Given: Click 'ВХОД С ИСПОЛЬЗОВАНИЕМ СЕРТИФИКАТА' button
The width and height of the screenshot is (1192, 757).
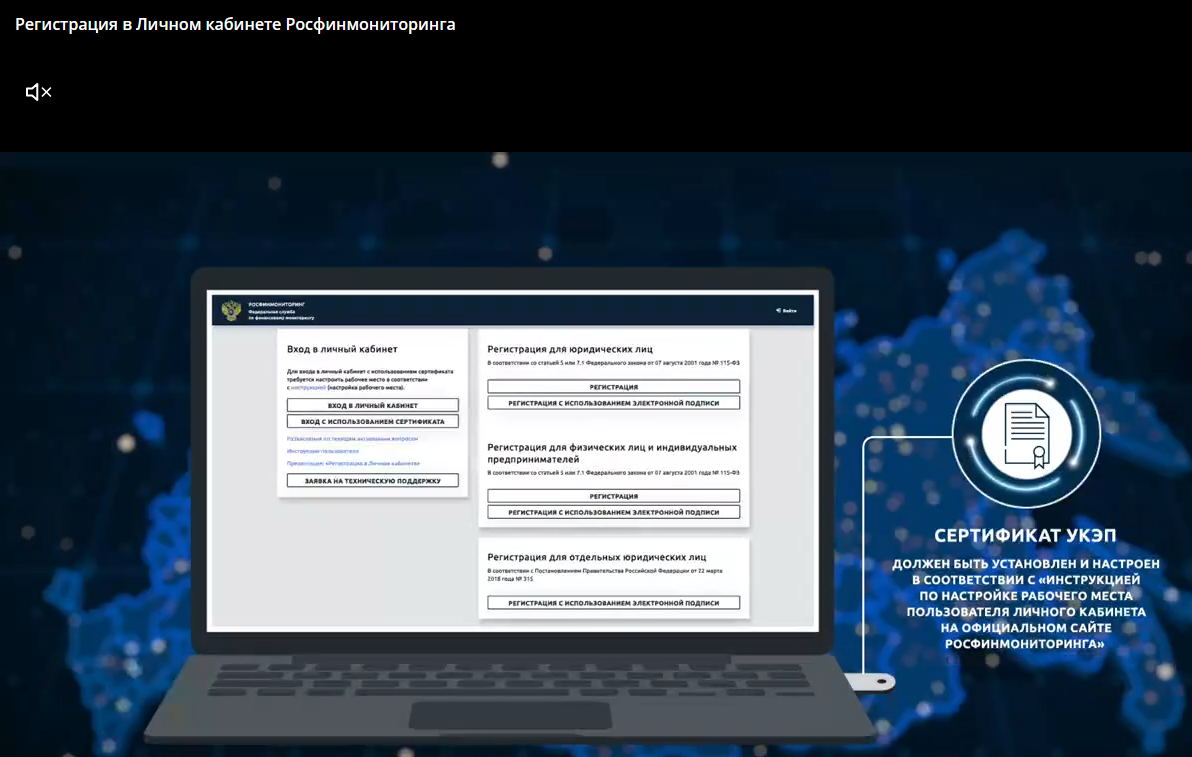Looking at the screenshot, I should 372,421.
